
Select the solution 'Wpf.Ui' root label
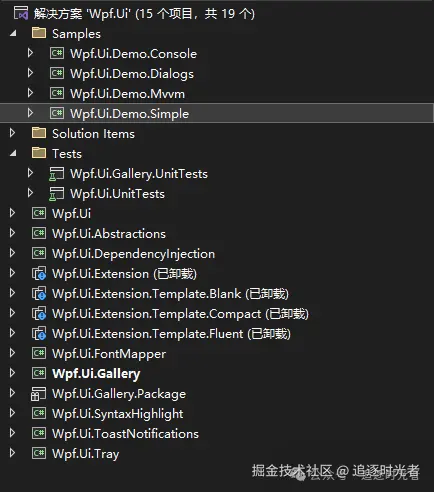coord(144,14)
